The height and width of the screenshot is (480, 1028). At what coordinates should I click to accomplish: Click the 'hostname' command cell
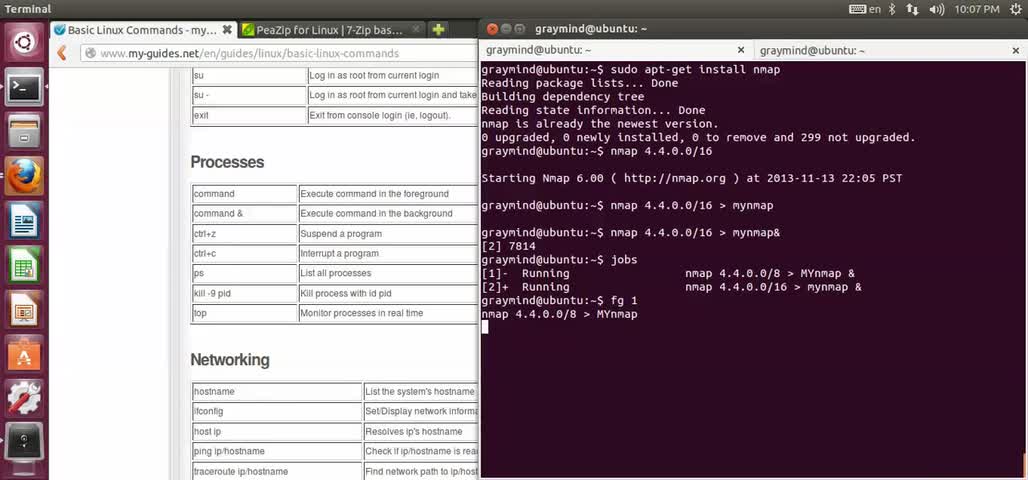tap(277, 391)
